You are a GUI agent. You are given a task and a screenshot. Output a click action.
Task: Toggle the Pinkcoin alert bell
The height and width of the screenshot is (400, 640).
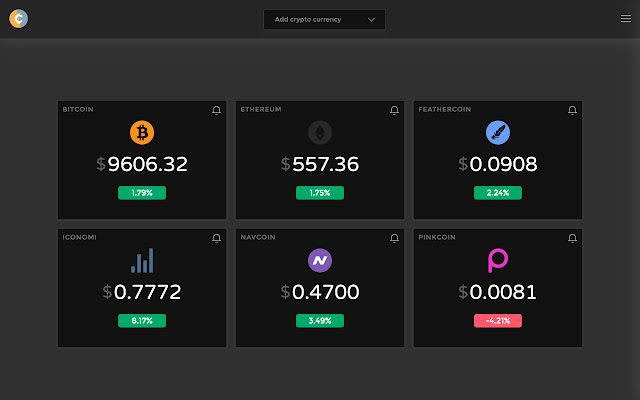[x=572, y=238]
